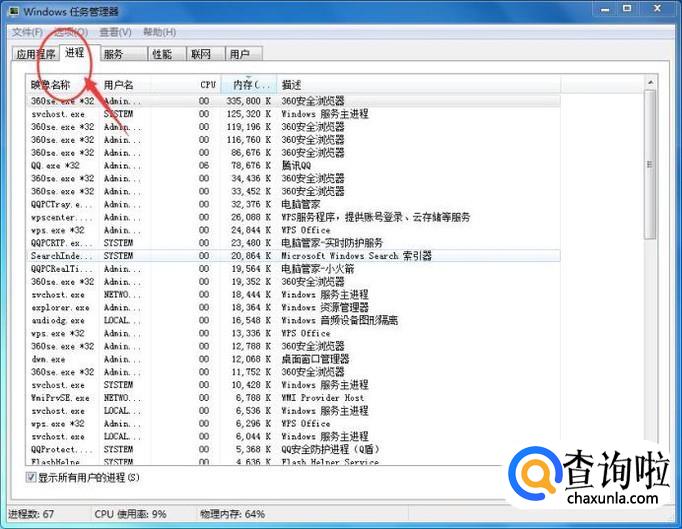The image size is (682, 529).
Task: Switch to the 进程 tab
Action: [80, 53]
